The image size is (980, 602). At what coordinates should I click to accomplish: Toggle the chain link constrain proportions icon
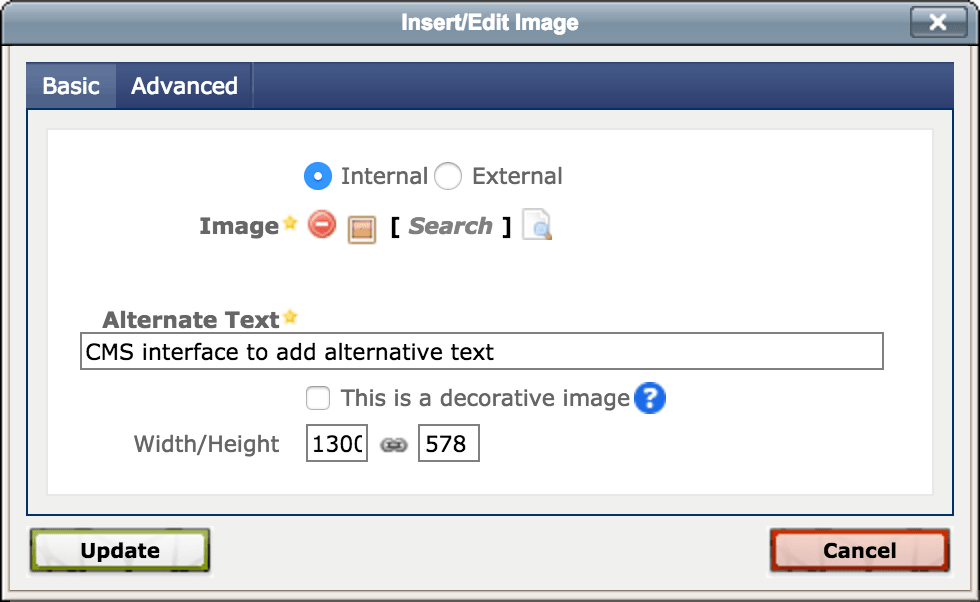click(x=394, y=444)
